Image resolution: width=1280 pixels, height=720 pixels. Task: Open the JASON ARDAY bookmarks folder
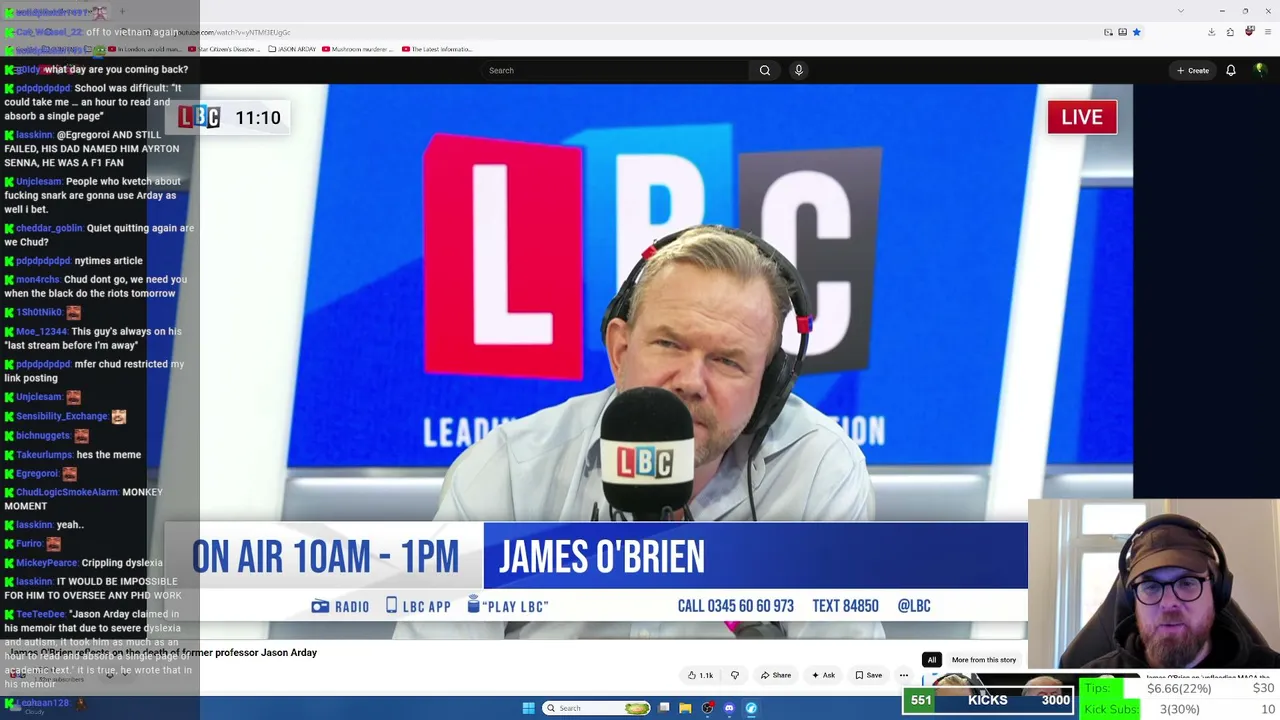pos(291,49)
